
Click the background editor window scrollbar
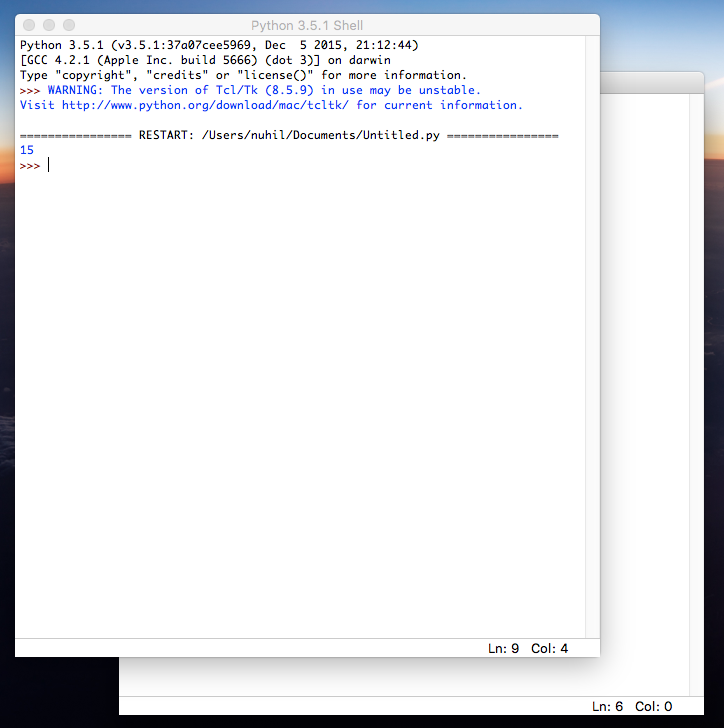697,395
